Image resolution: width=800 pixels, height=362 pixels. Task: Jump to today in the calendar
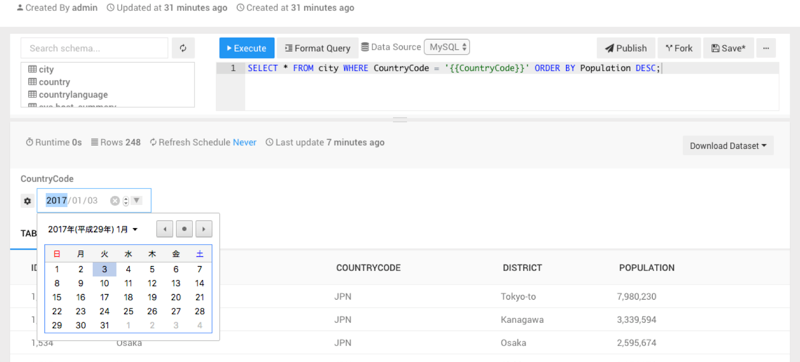(x=184, y=229)
